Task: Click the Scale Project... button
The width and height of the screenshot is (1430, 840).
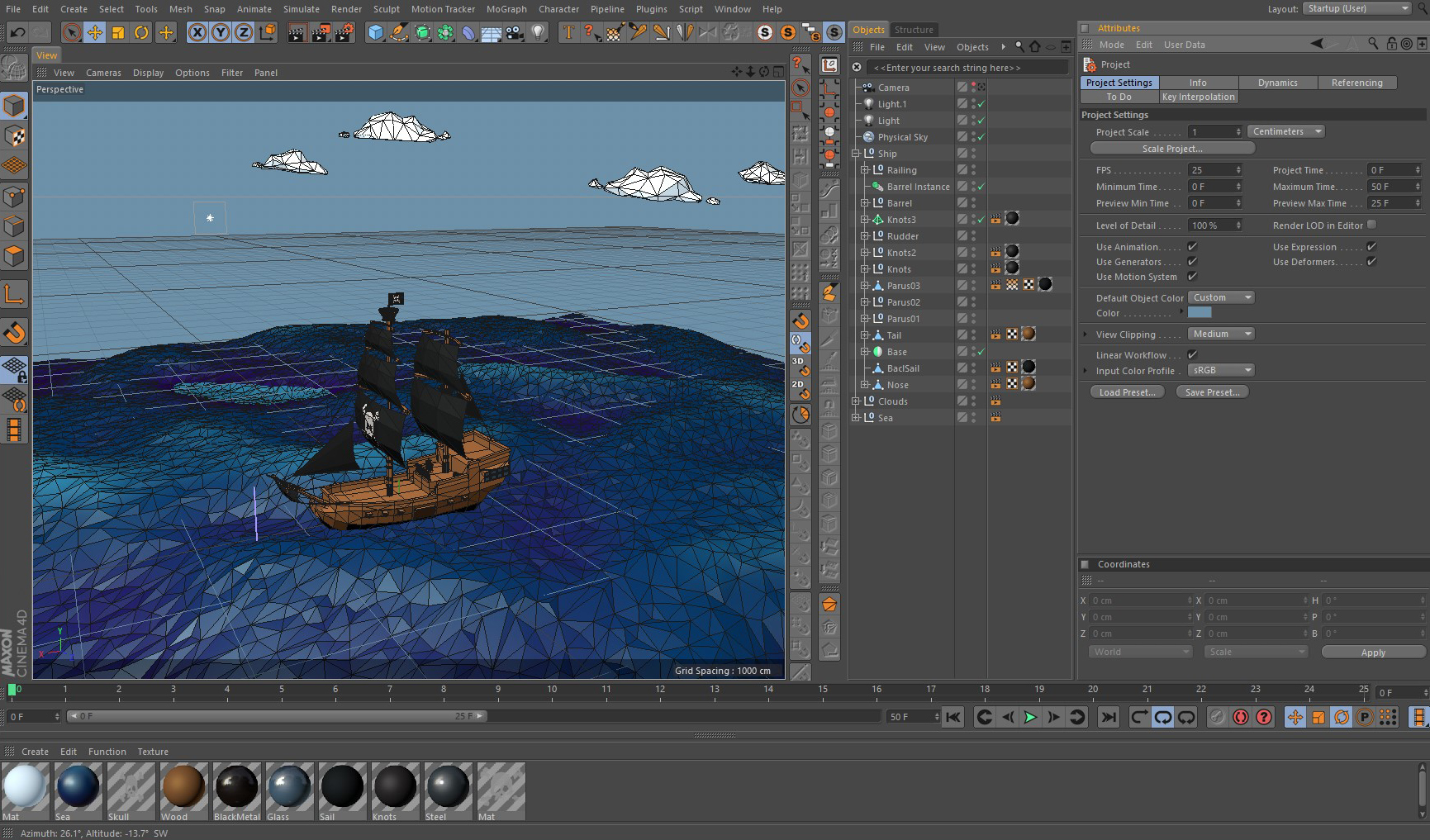Action: 1171,149
